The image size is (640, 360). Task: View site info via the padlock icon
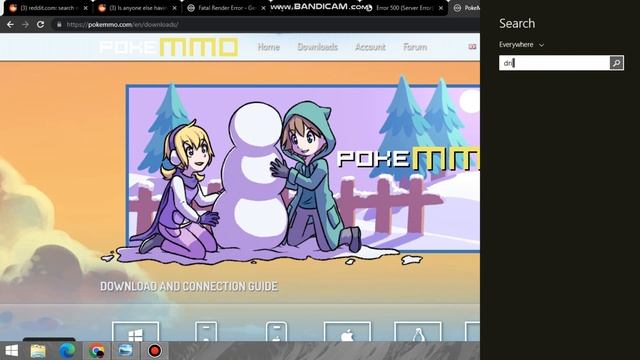[x=59, y=24]
